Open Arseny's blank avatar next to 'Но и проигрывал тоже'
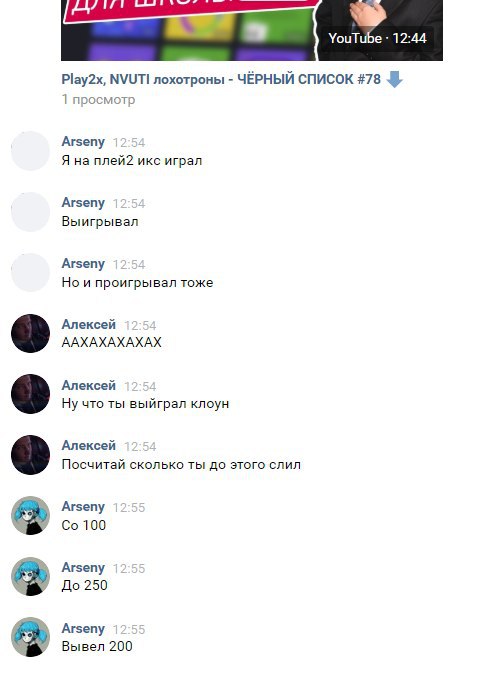This screenshot has width=499, height=678. 30,273
